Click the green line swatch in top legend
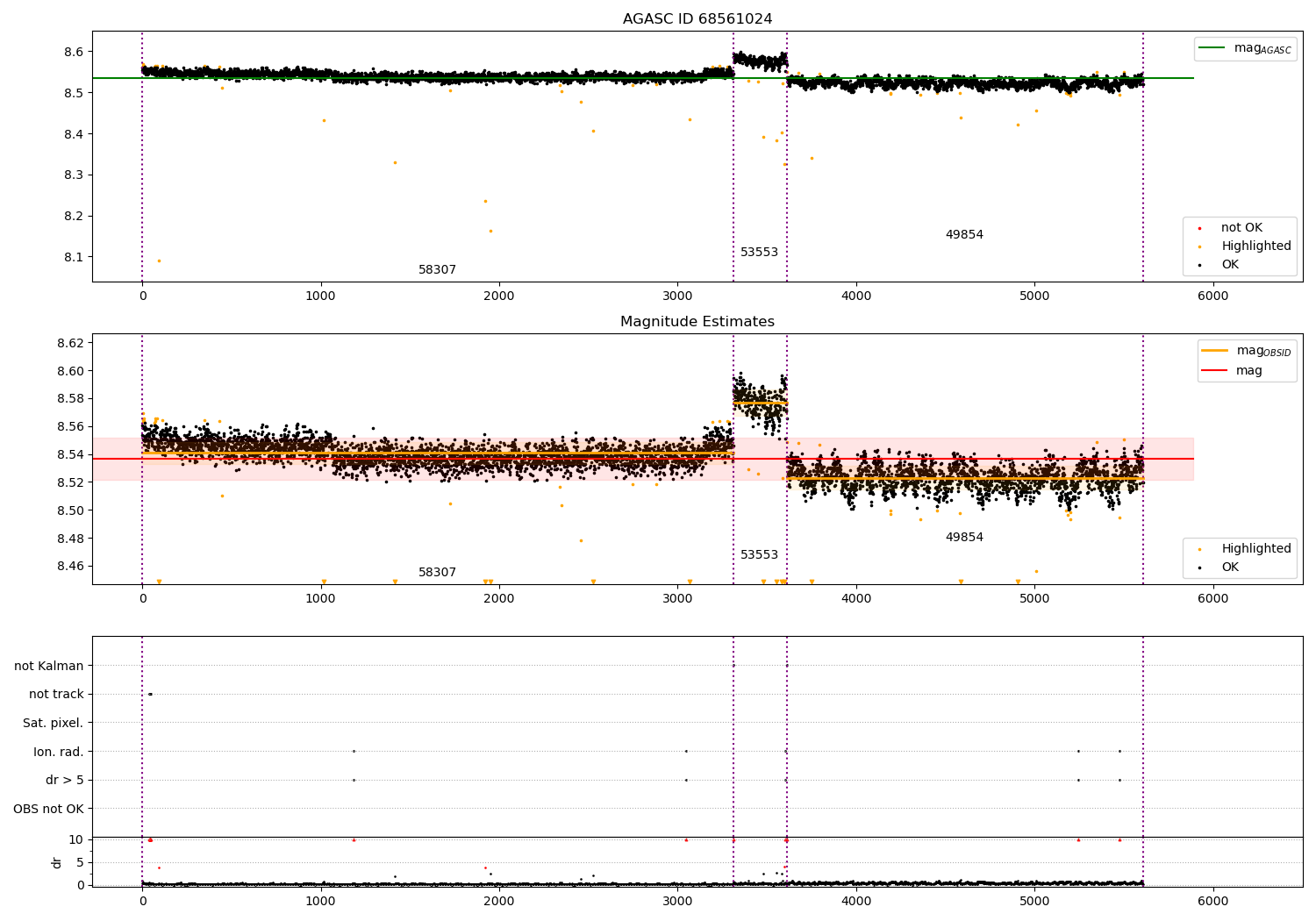1316x921 pixels. [1212, 48]
